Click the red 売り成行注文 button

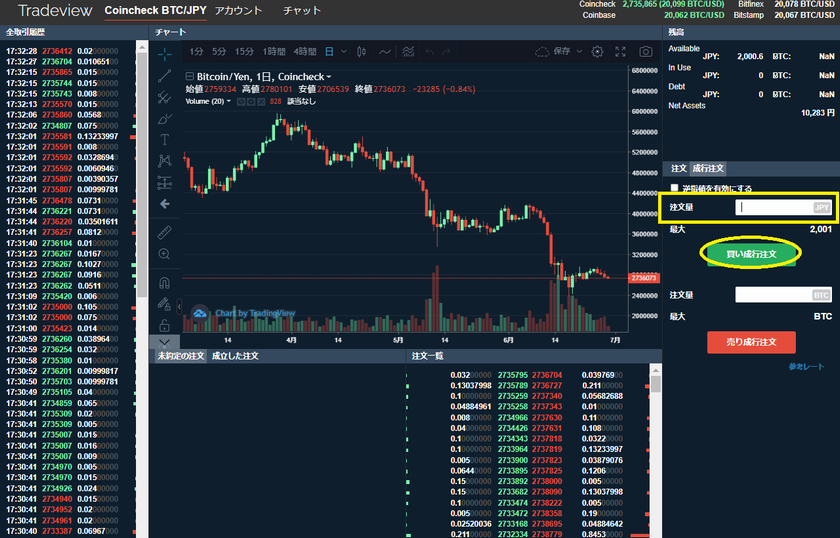(x=750, y=342)
